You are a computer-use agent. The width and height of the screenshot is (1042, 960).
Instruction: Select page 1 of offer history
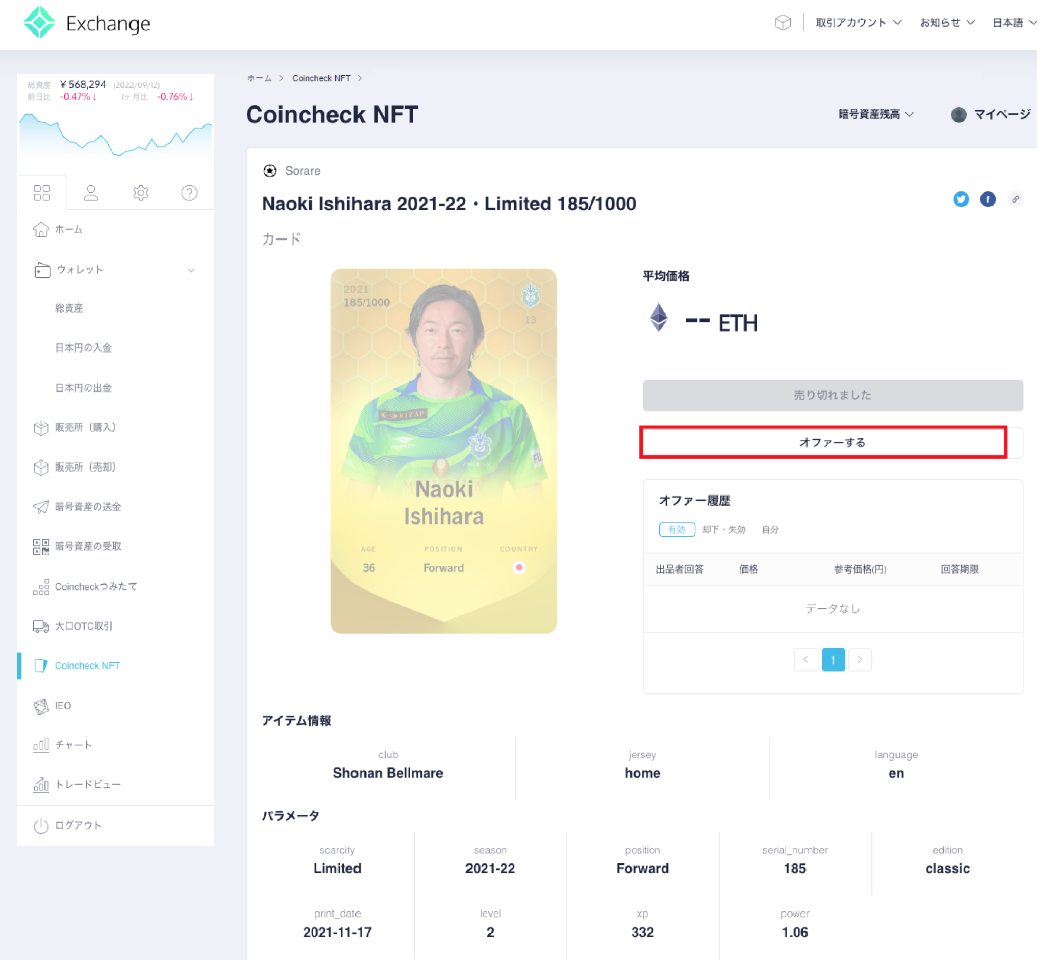coord(833,660)
